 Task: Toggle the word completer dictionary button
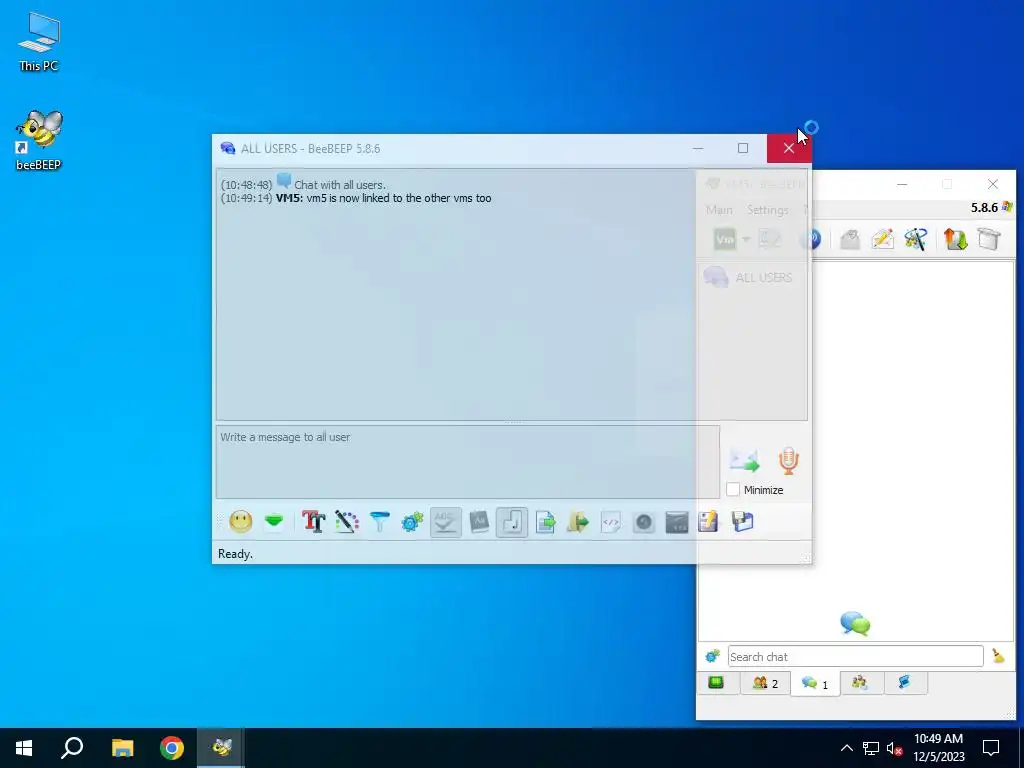(x=479, y=522)
